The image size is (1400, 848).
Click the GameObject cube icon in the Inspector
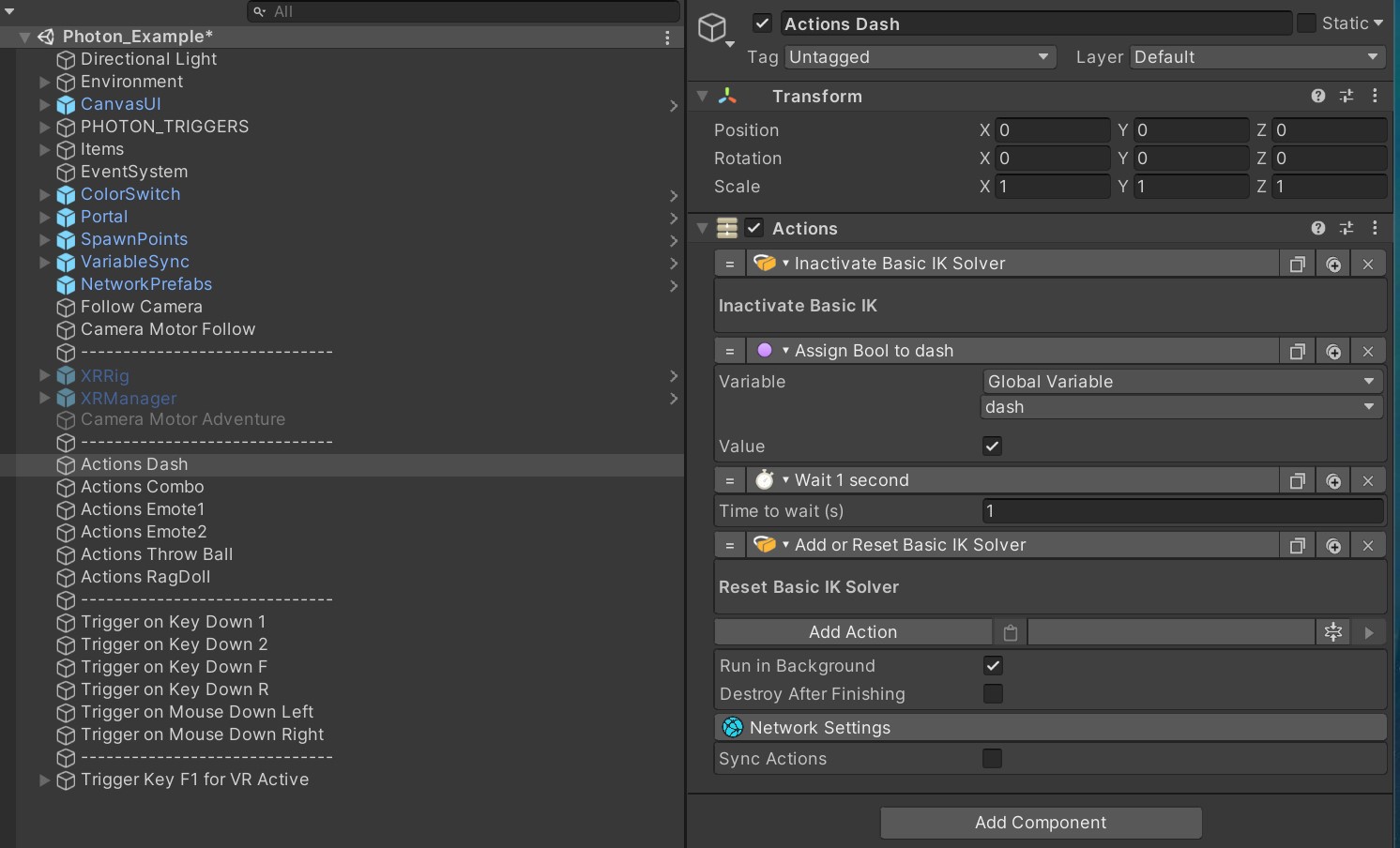click(713, 28)
